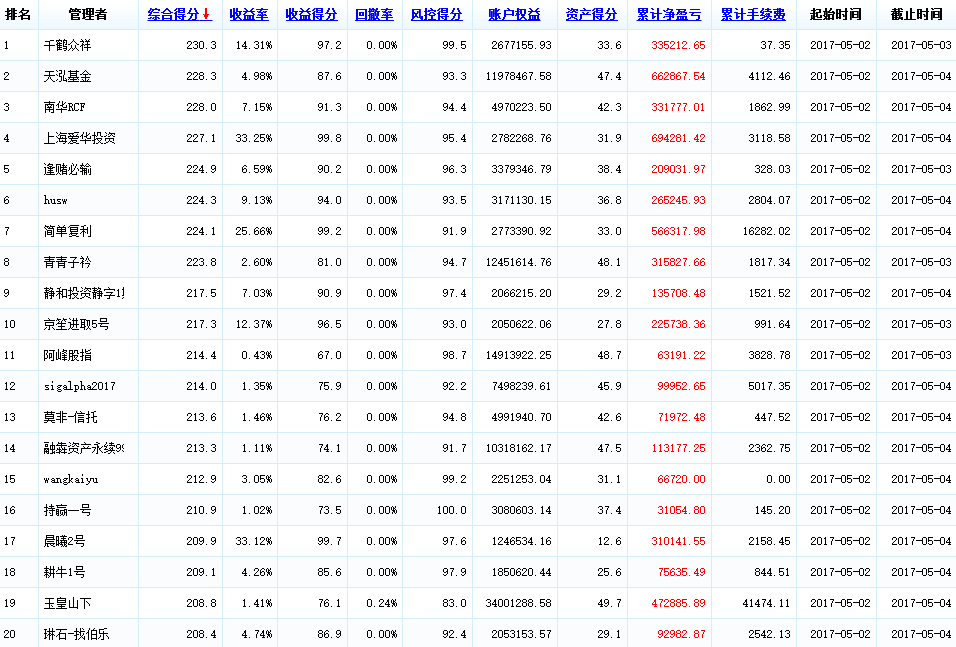
Task: Sort table by 账户权益 header
Action: coord(514,14)
